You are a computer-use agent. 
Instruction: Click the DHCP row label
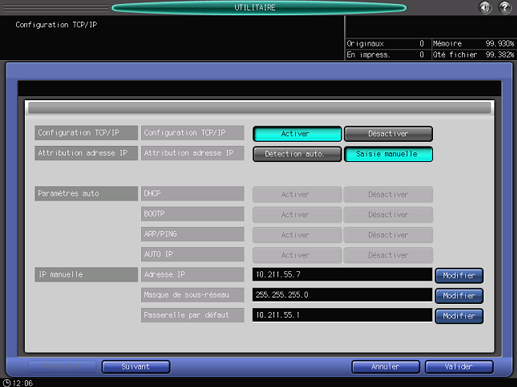[x=192, y=194]
